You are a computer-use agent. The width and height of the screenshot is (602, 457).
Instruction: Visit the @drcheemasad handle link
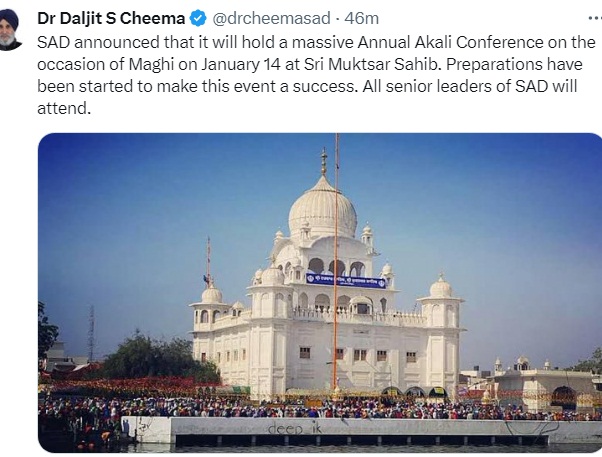tap(271, 18)
